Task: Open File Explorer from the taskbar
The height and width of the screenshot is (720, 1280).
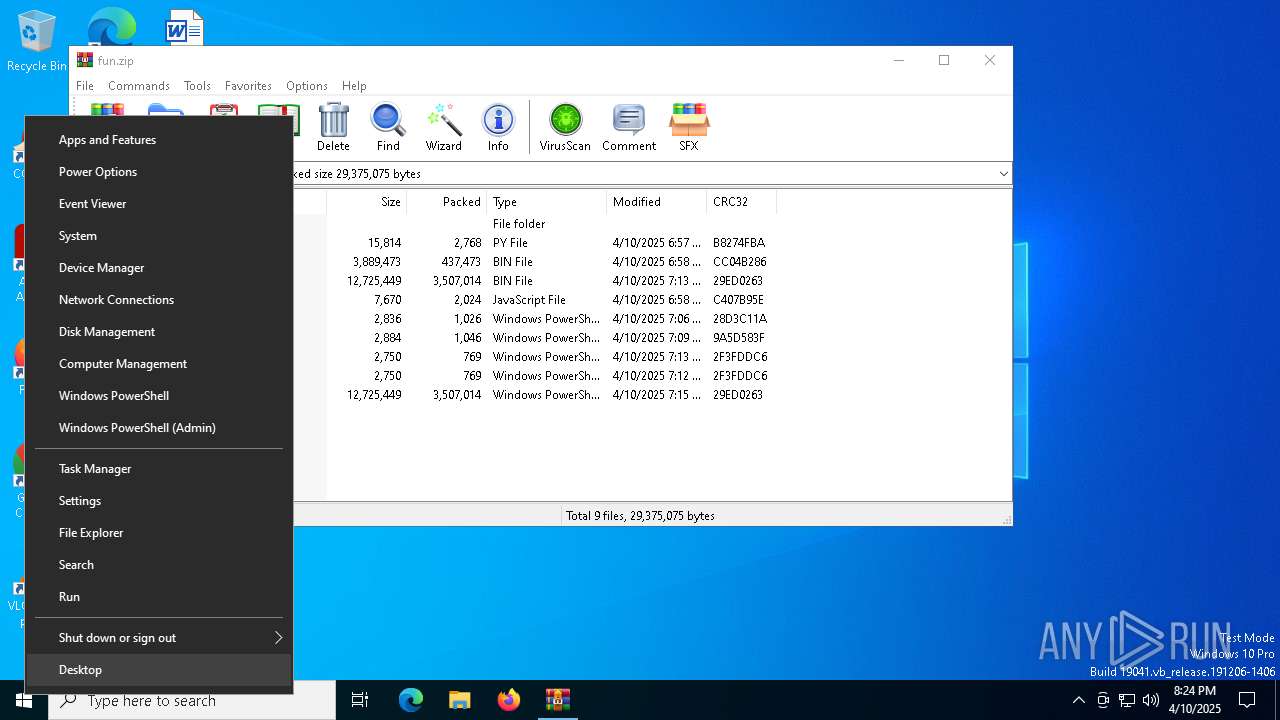Action: pos(459,700)
